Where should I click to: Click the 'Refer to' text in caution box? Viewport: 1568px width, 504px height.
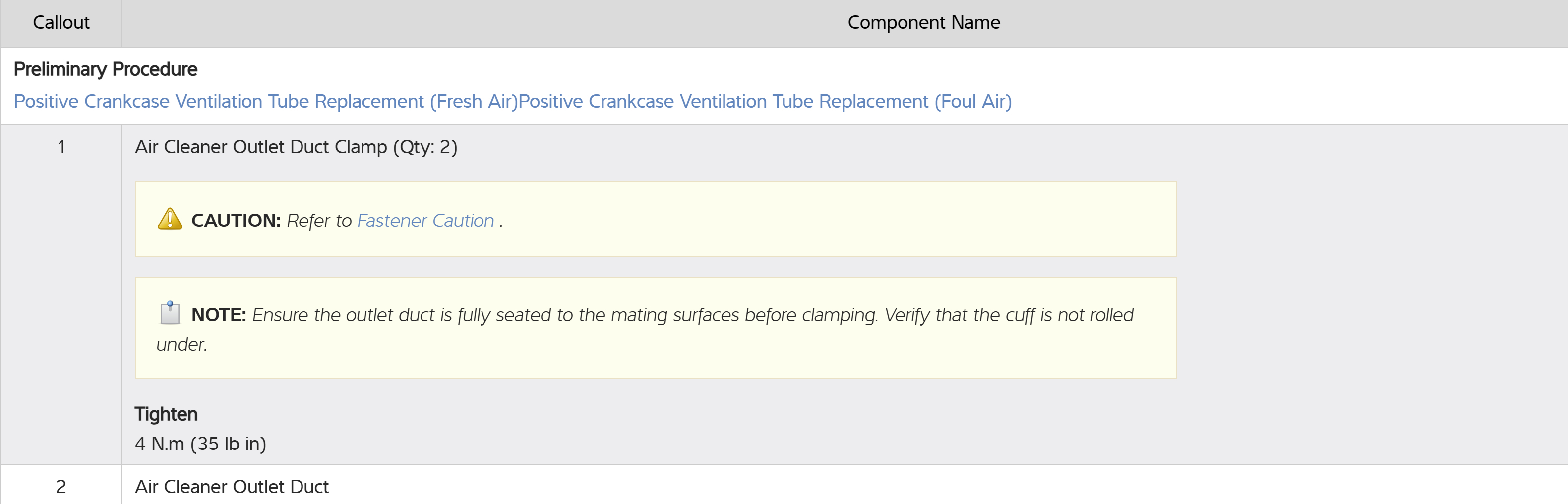[319, 221]
